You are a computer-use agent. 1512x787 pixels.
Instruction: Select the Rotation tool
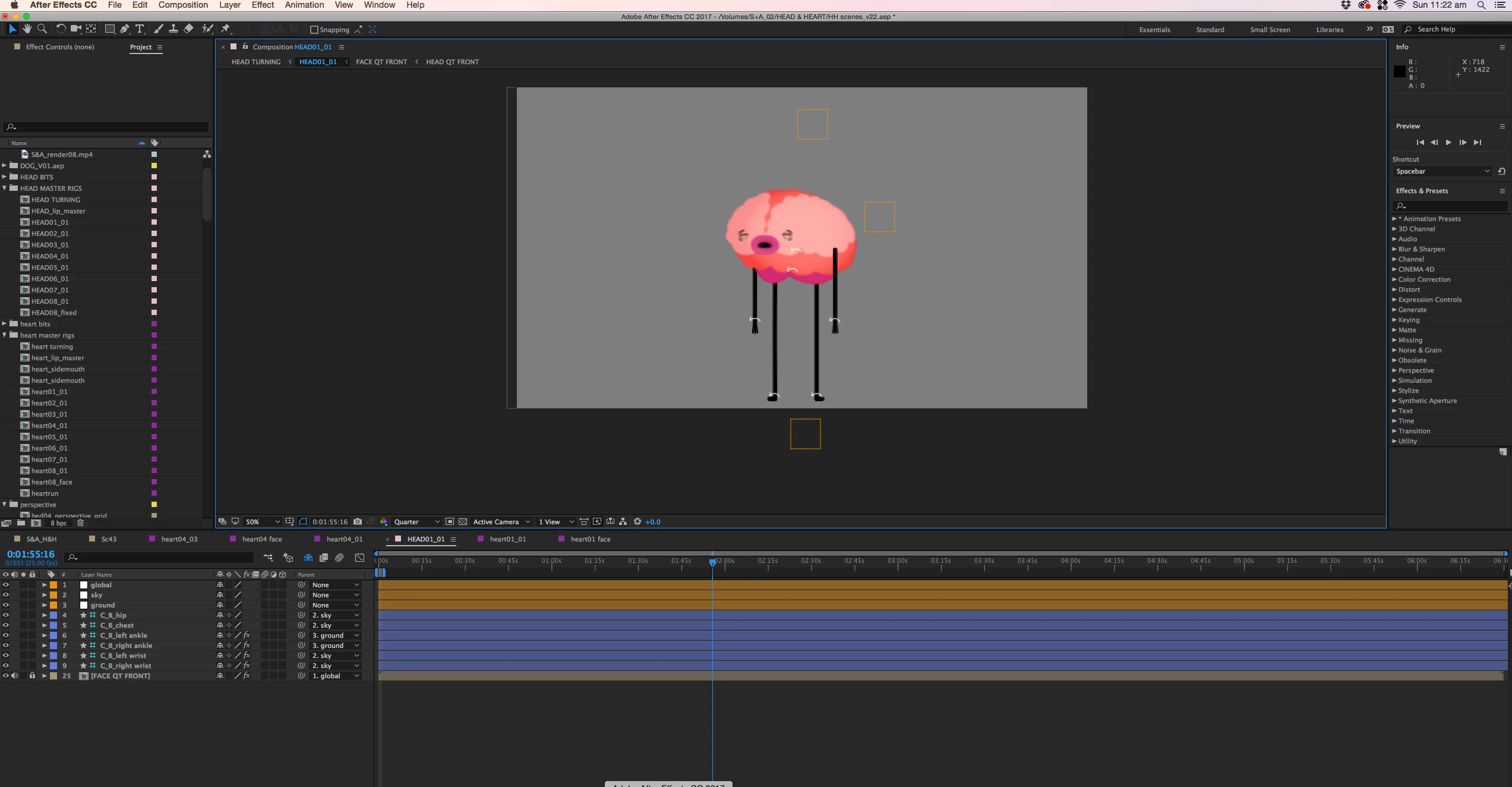pyautogui.click(x=61, y=29)
